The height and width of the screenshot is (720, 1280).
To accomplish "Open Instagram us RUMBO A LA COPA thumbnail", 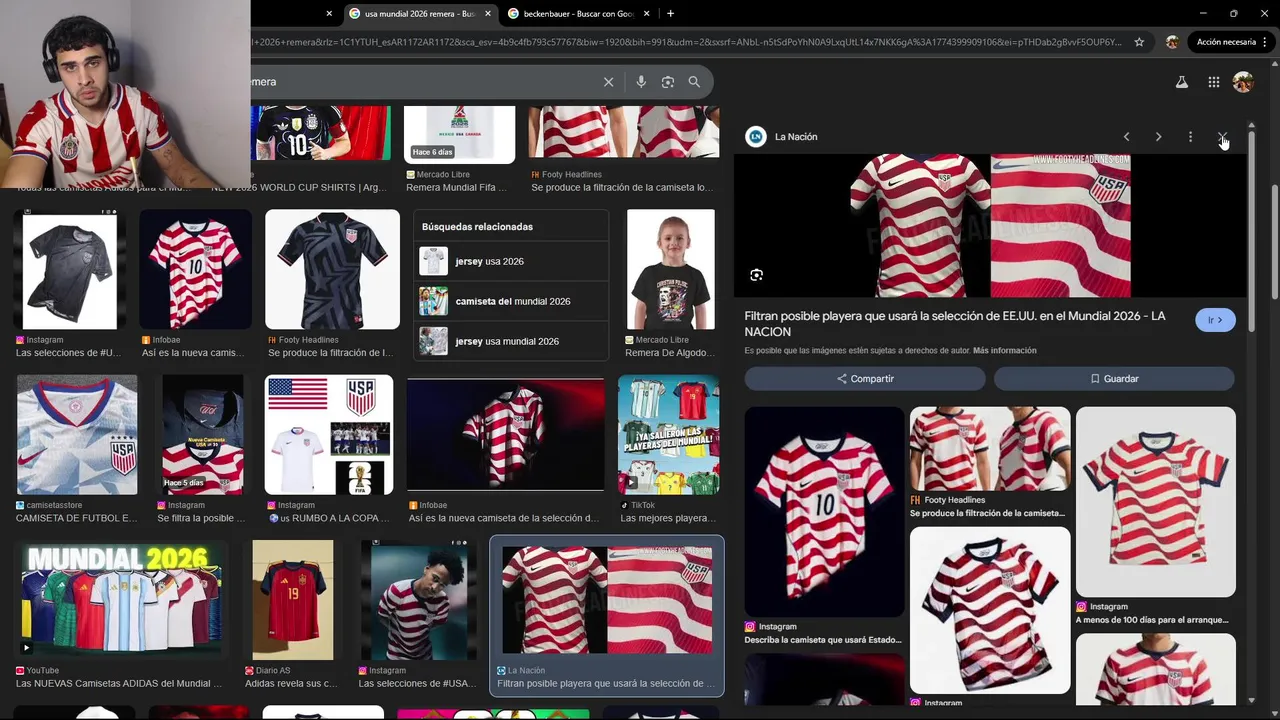I will pos(329,434).
